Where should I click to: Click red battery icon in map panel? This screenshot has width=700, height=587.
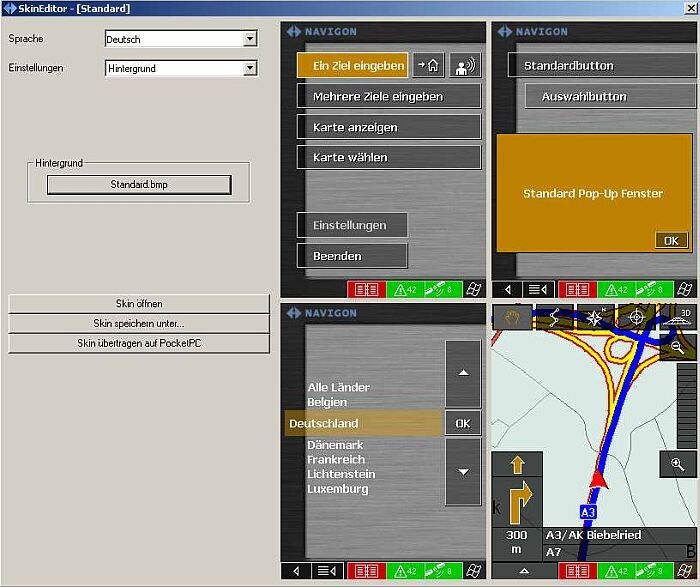point(577,571)
